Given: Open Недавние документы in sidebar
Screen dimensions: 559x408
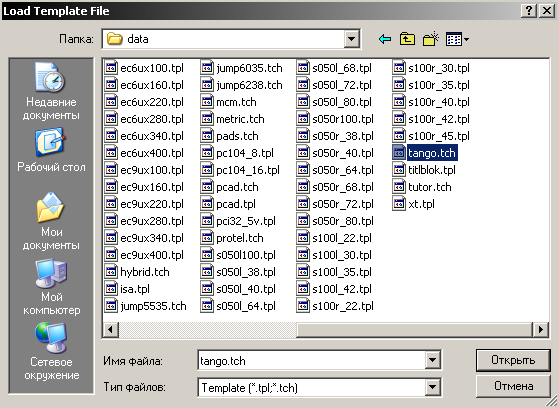Looking at the screenshot, I should tap(51, 92).
